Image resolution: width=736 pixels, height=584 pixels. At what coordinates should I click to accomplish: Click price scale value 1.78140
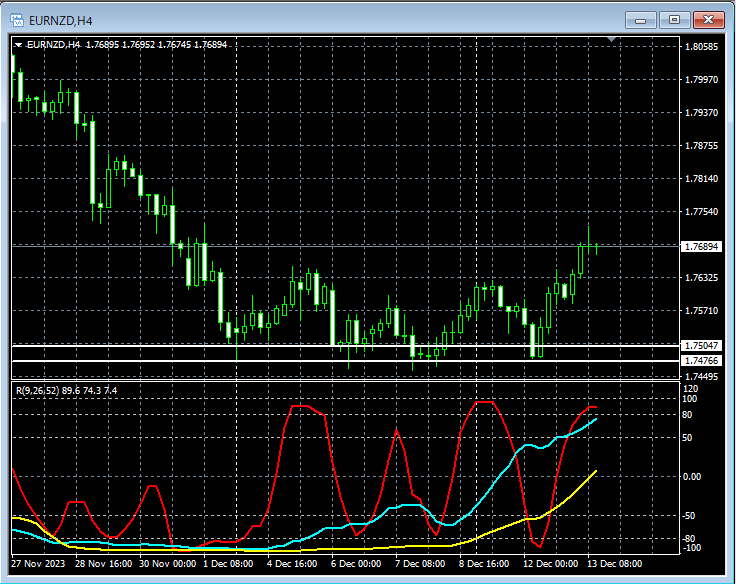(701, 179)
